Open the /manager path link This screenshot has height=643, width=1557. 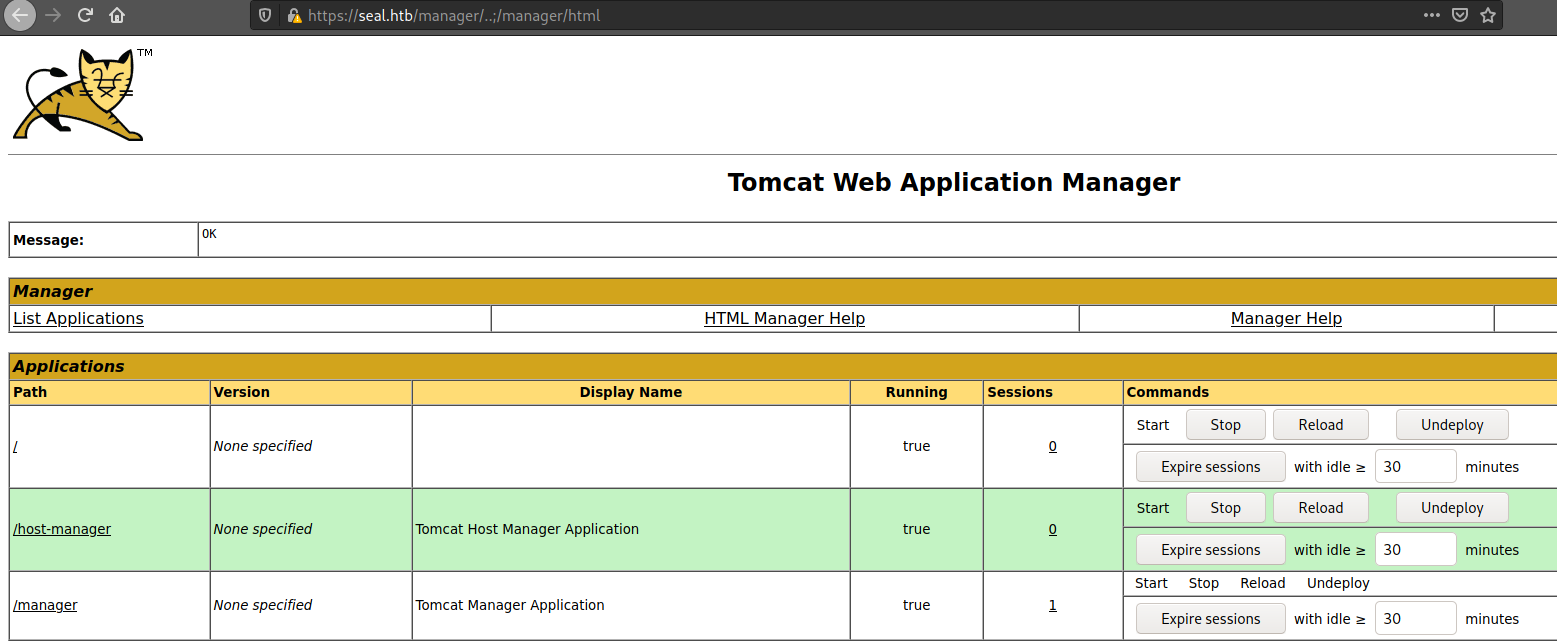[x=45, y=605]
